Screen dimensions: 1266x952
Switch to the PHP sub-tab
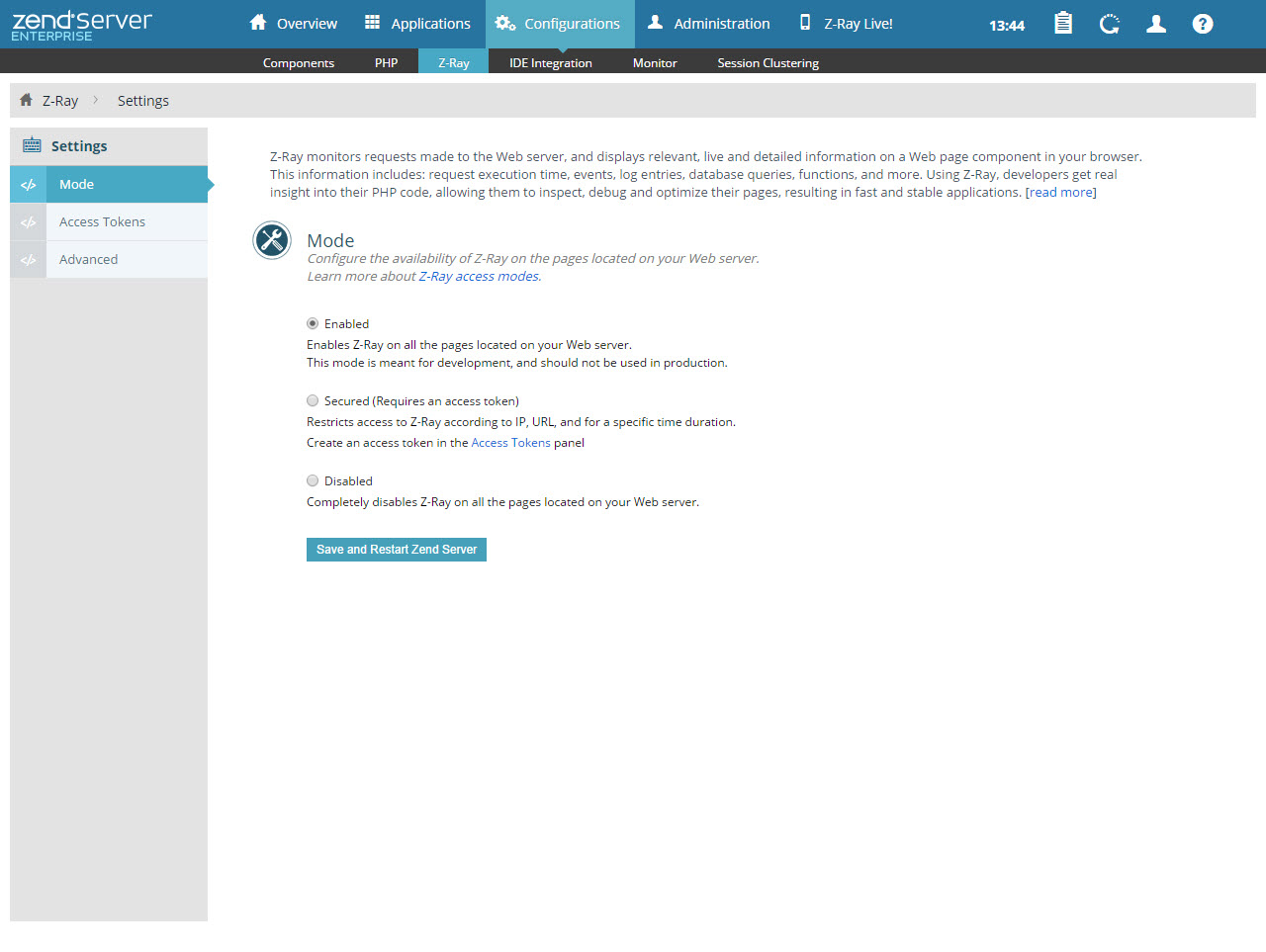(386, 62)
